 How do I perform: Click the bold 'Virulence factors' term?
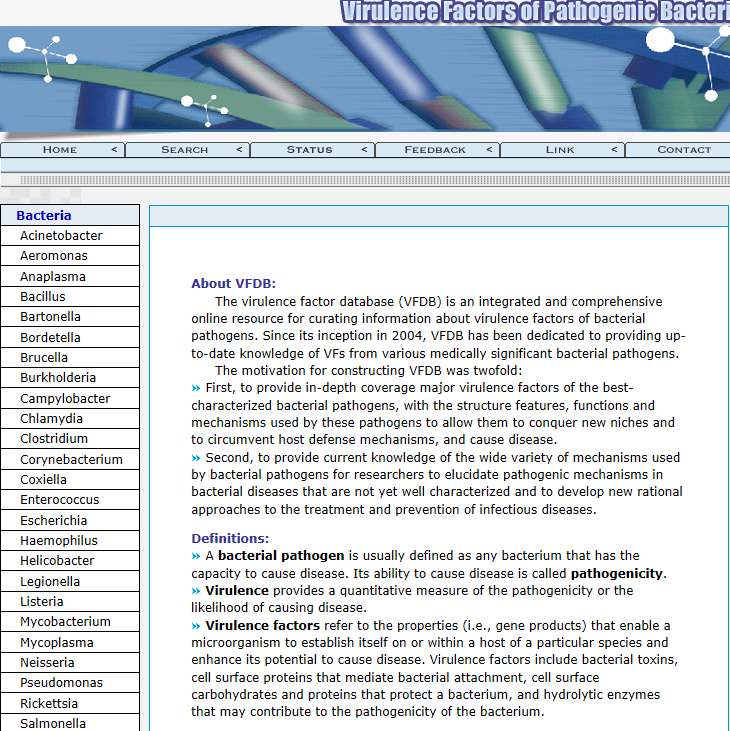(262, 626)
